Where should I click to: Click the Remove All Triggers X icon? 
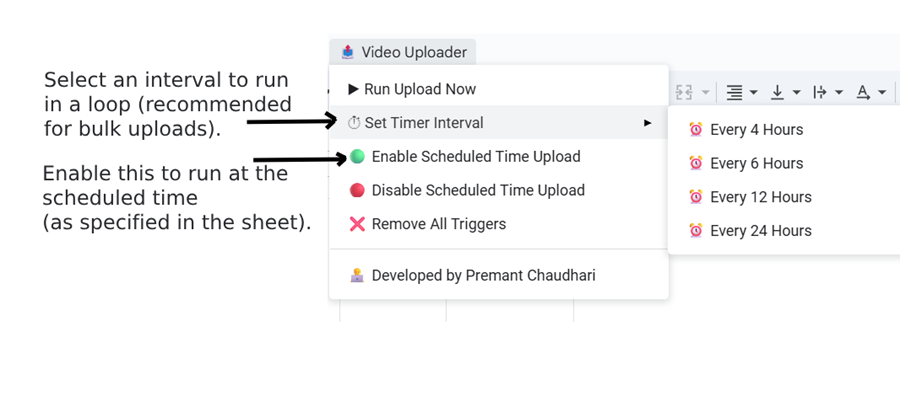click(357, 224)
